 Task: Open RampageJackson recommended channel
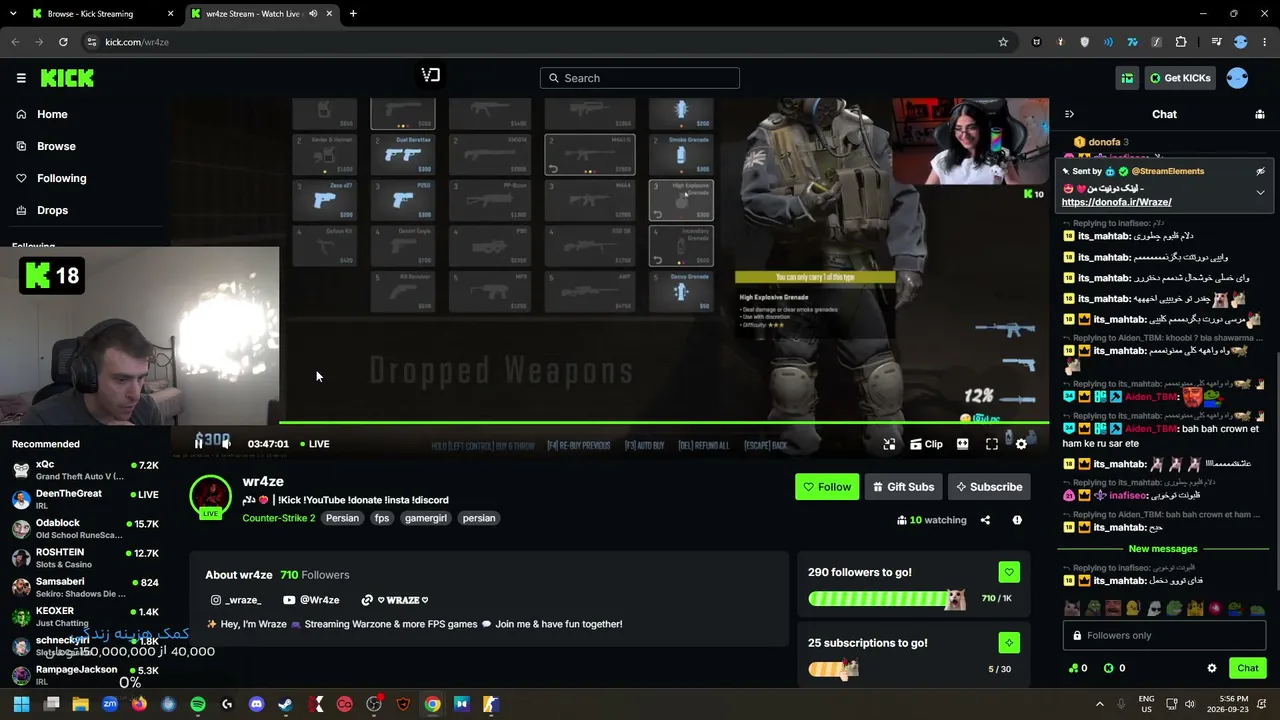pos(86,674)
